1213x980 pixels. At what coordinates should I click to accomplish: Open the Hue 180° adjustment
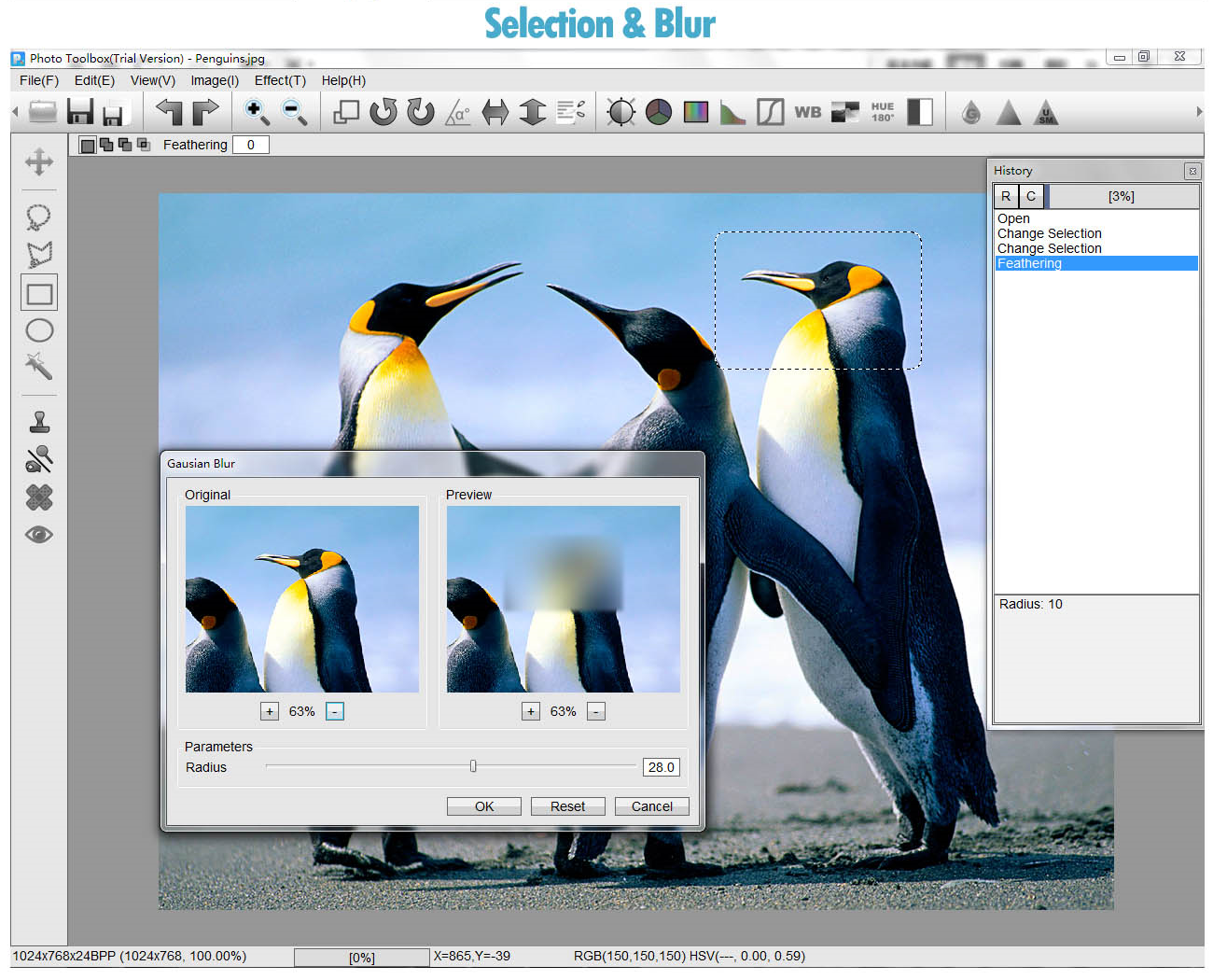pos(882,112)
